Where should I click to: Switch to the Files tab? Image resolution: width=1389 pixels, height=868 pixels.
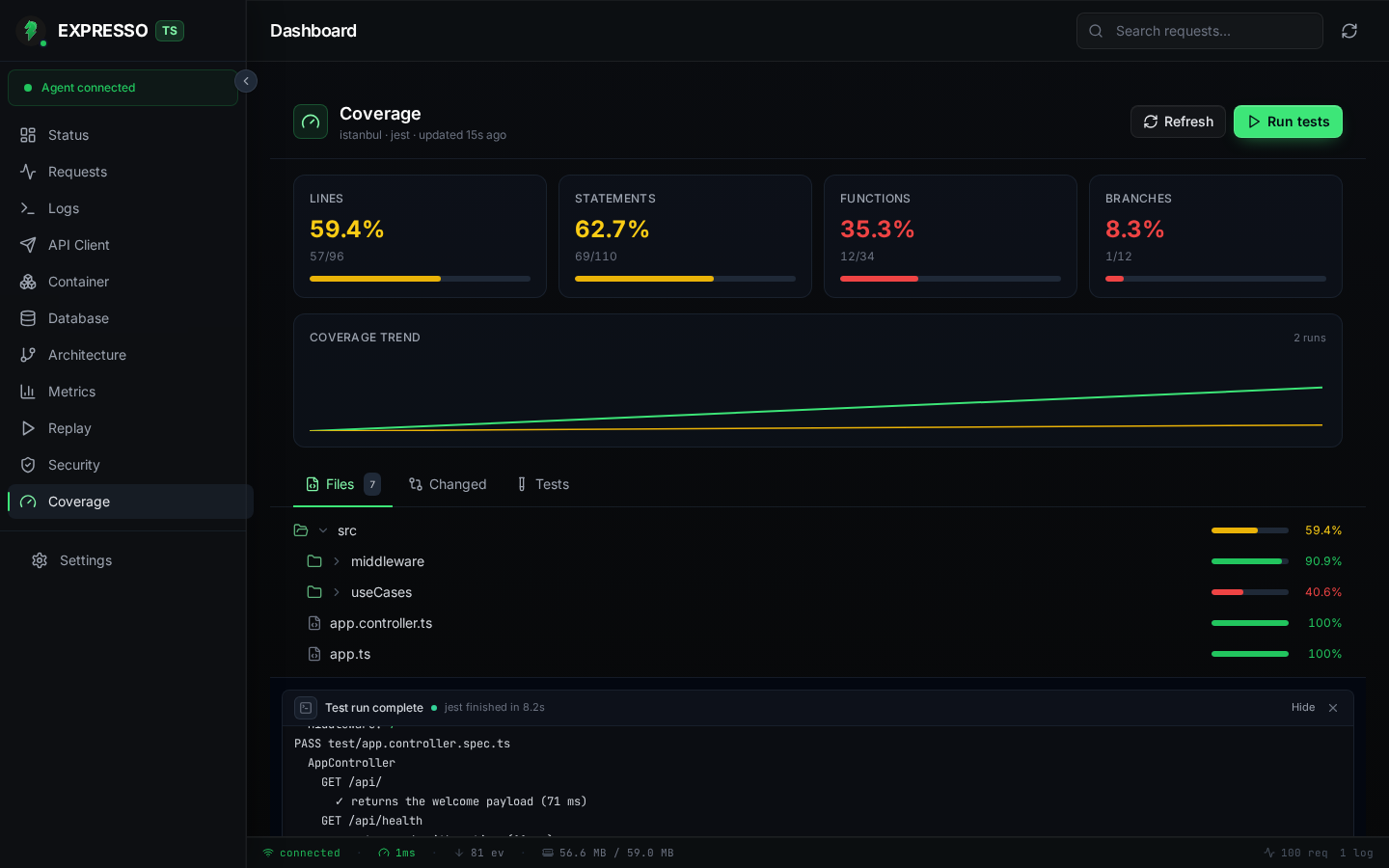[x=343, y=484]
